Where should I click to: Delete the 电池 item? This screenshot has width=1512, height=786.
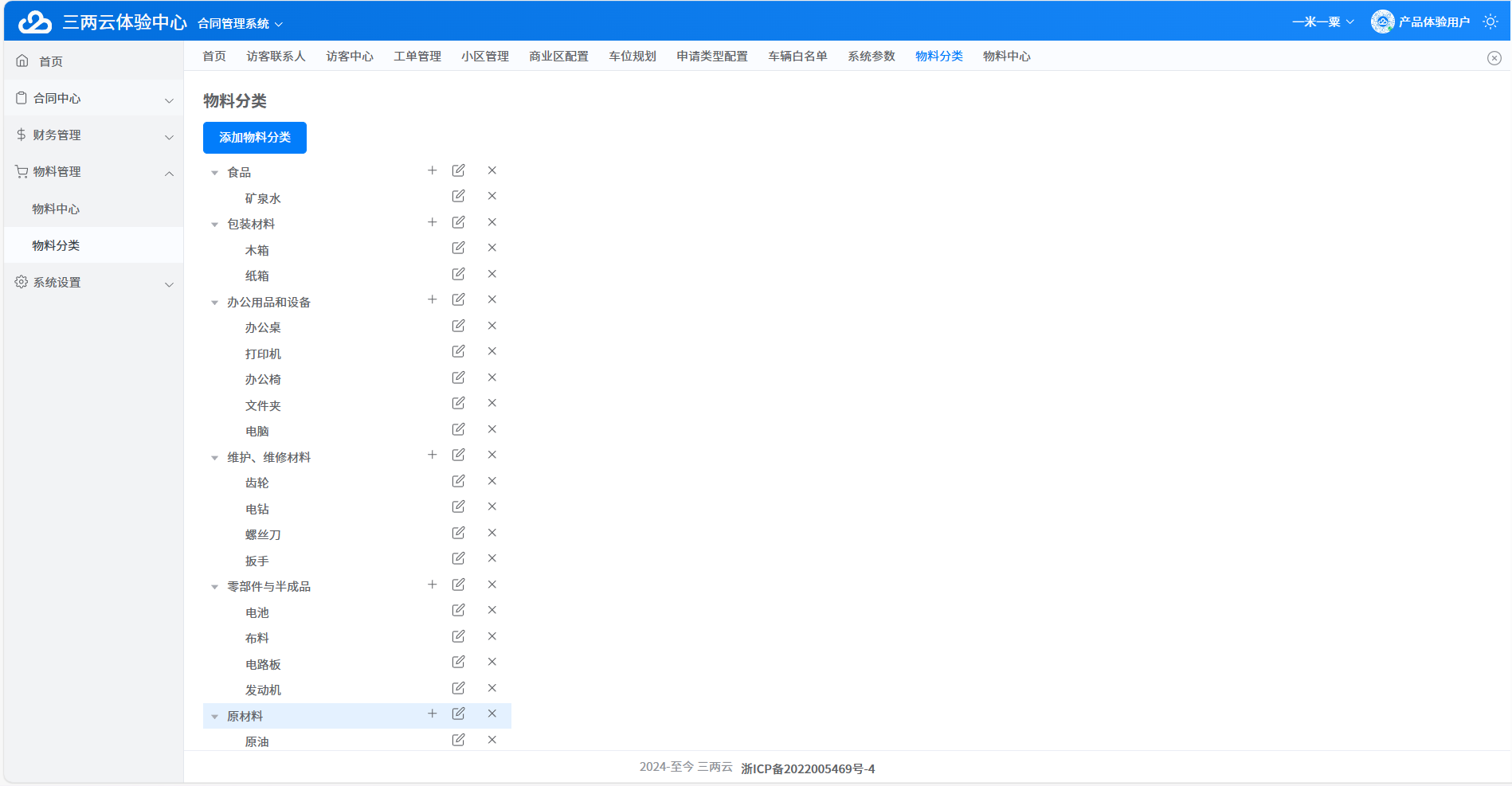point(492,610)
